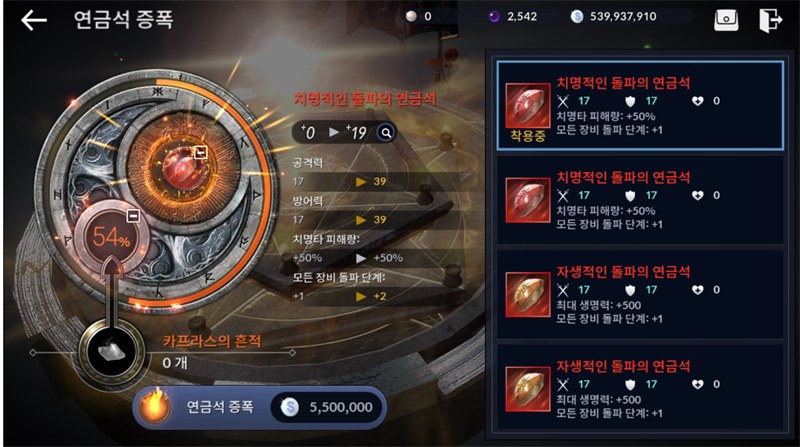The width and height of the screenshot is (800, 447).
Task: Tap the purple black pearl currency 2,542
Action: [x=513, y=17]
